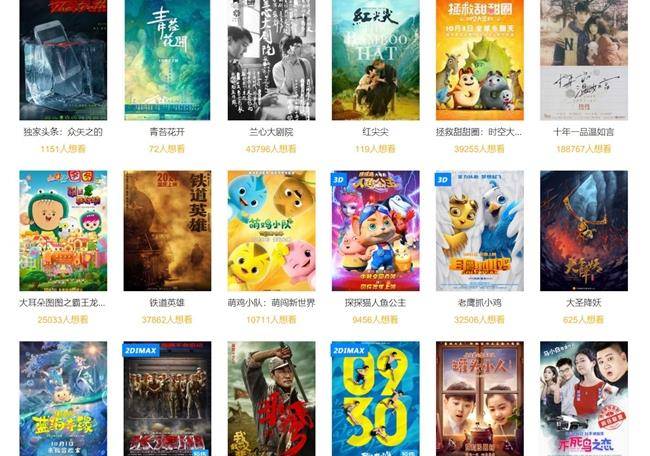This screenshot has width=650, height=456.
Task: Click the 188767人想看 count label
Action: [584, 148]
